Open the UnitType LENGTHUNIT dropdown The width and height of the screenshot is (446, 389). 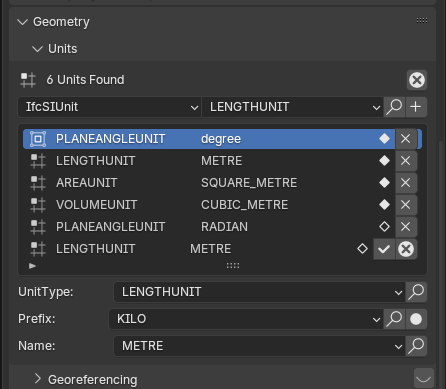point(259,292)
